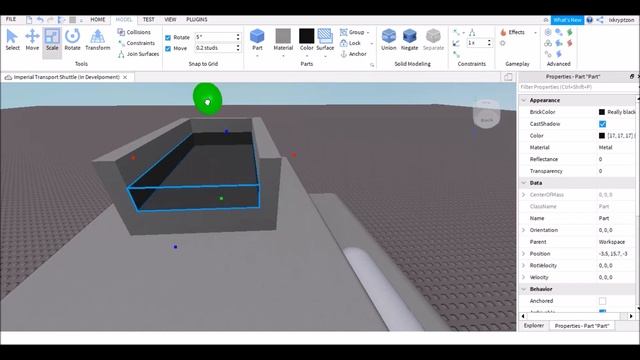Collapse the Behavior section
This screenshot has width=640, height=360.
click(x=524, y=289)
